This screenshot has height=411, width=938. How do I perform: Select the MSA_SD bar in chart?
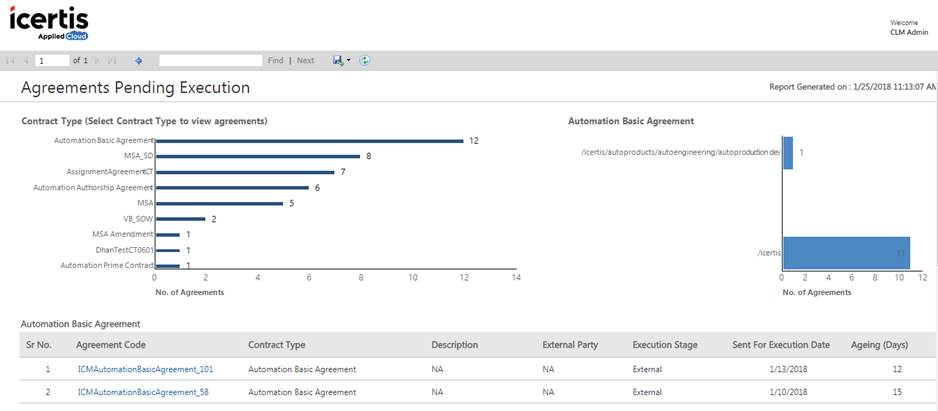pos(258,156)
